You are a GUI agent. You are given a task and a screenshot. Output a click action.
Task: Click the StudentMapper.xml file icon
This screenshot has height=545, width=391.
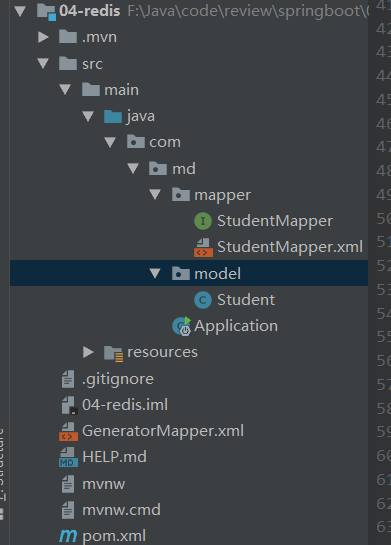pyautogui.click(x=203, y=247)
